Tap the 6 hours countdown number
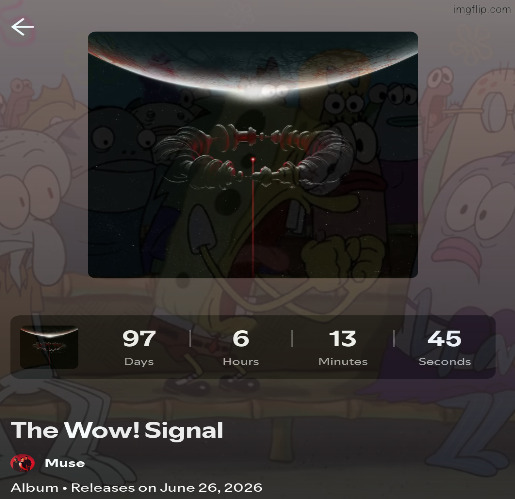The width and height of the screenshot is (515, 499). pos(241,339)
